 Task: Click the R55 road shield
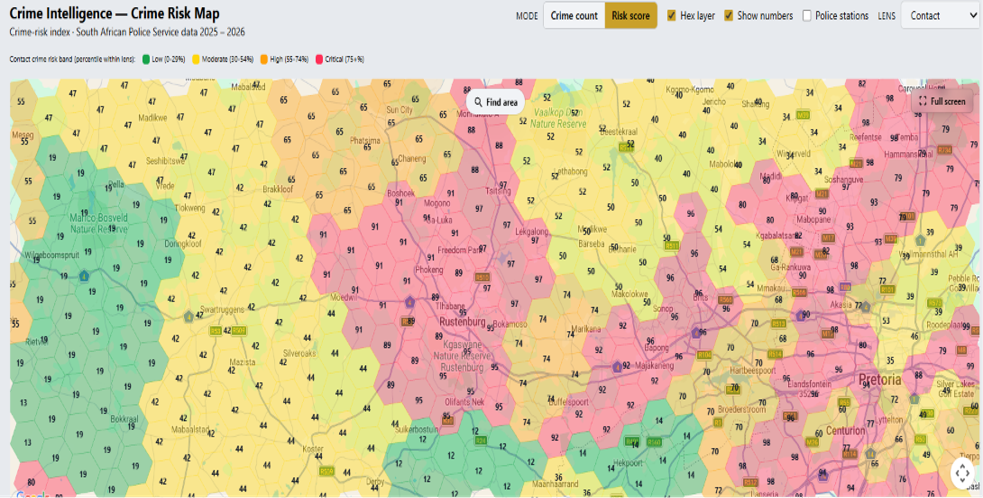click(x=844, y=403)
